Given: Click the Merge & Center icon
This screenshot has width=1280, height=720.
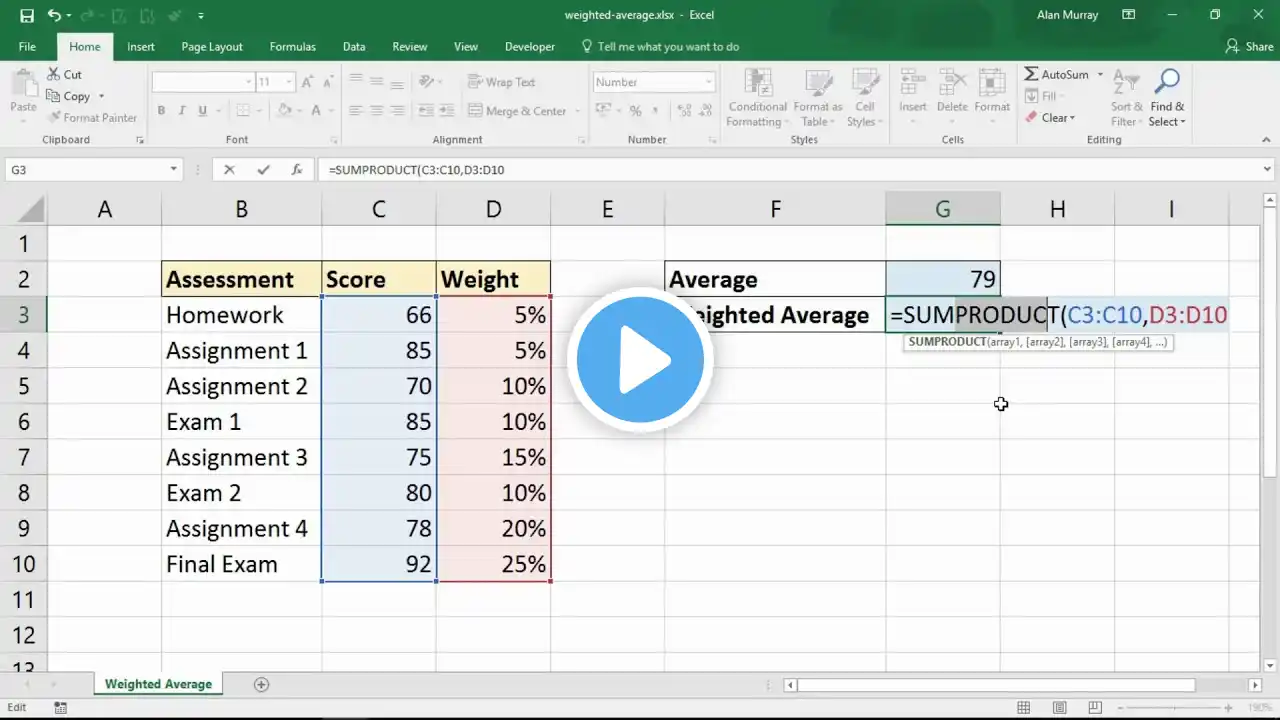Looking at the screenshot, I should (476, 111).
